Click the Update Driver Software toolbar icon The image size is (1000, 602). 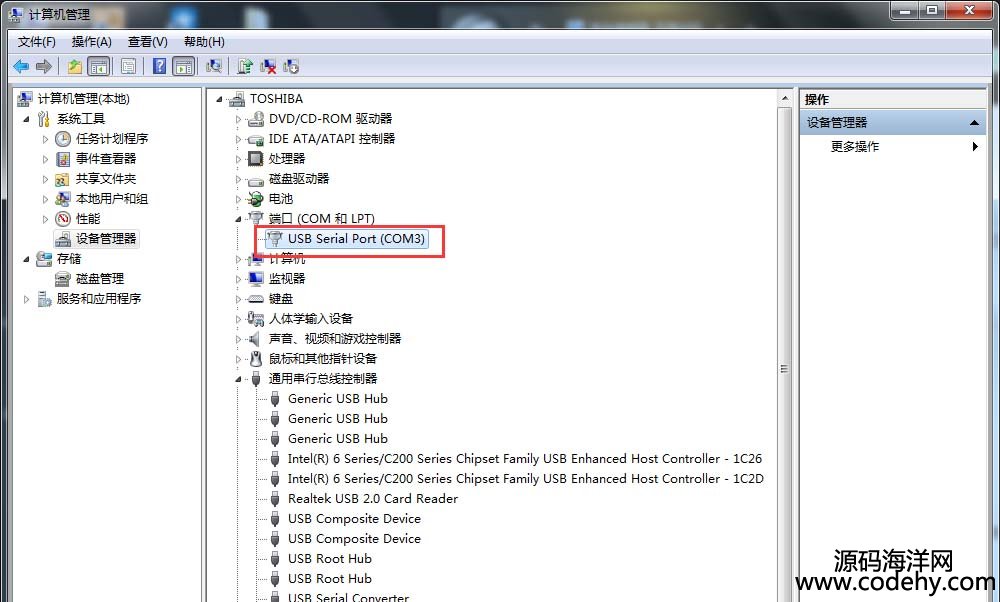click(x=245, y=66)
